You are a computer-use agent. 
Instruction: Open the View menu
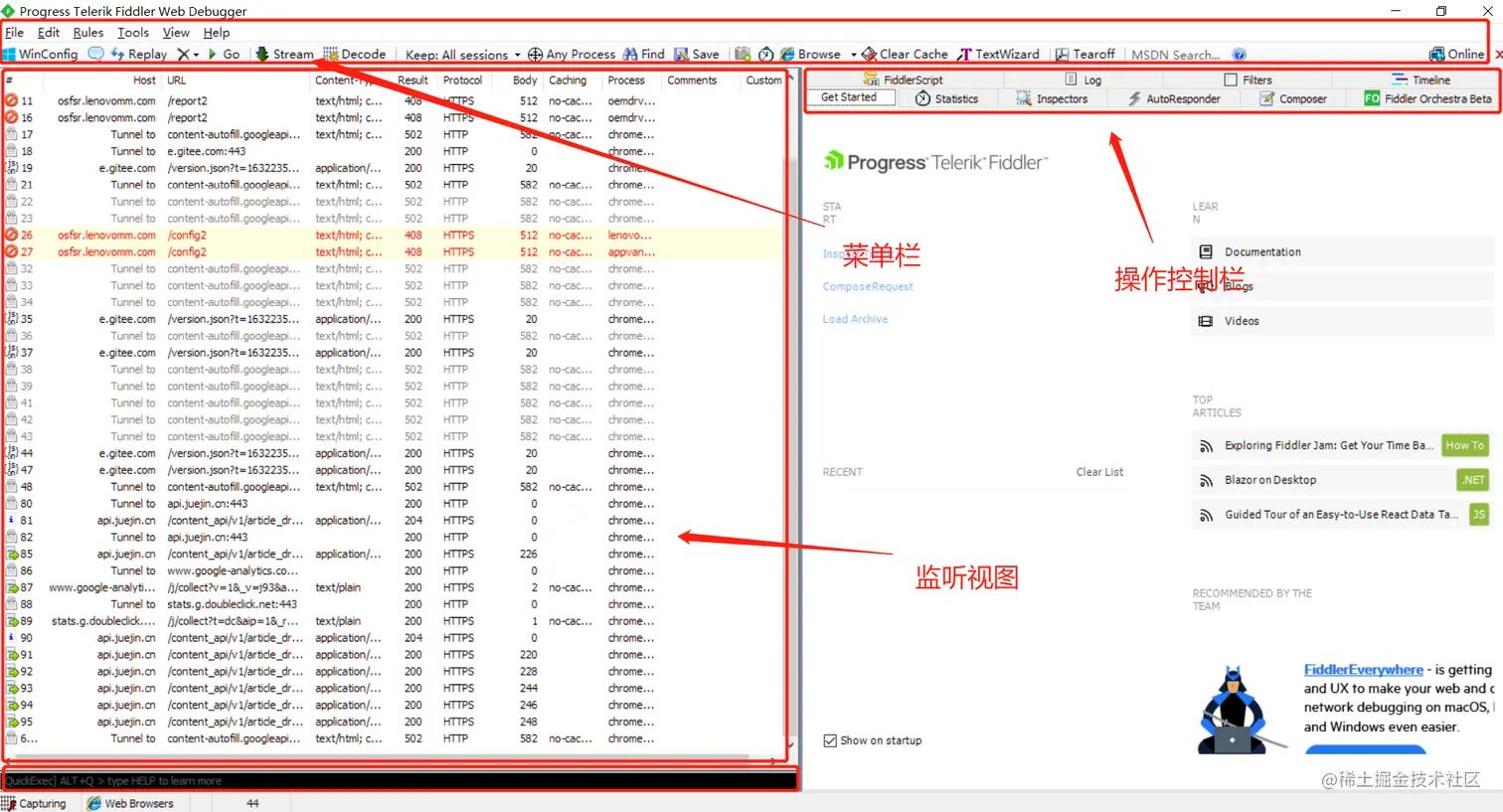pos(176,33)
